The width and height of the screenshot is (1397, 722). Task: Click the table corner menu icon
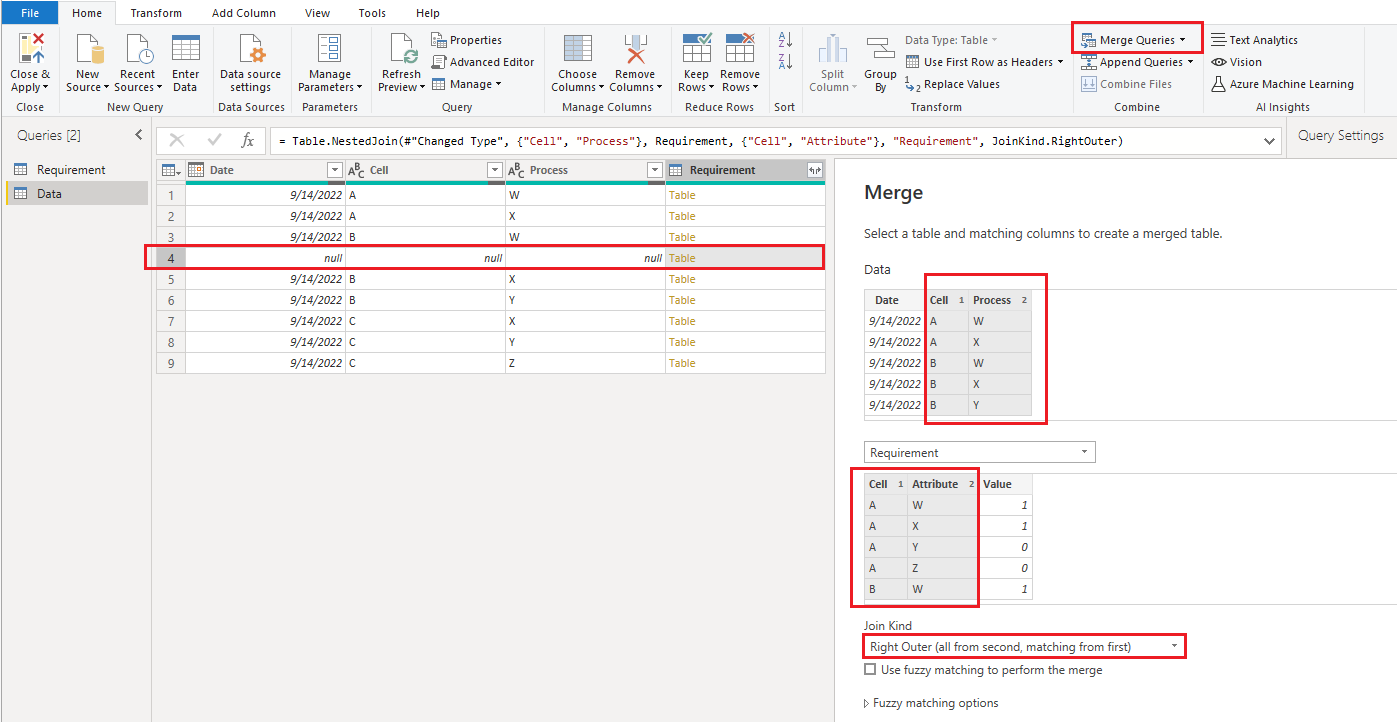tap(171, 170)
